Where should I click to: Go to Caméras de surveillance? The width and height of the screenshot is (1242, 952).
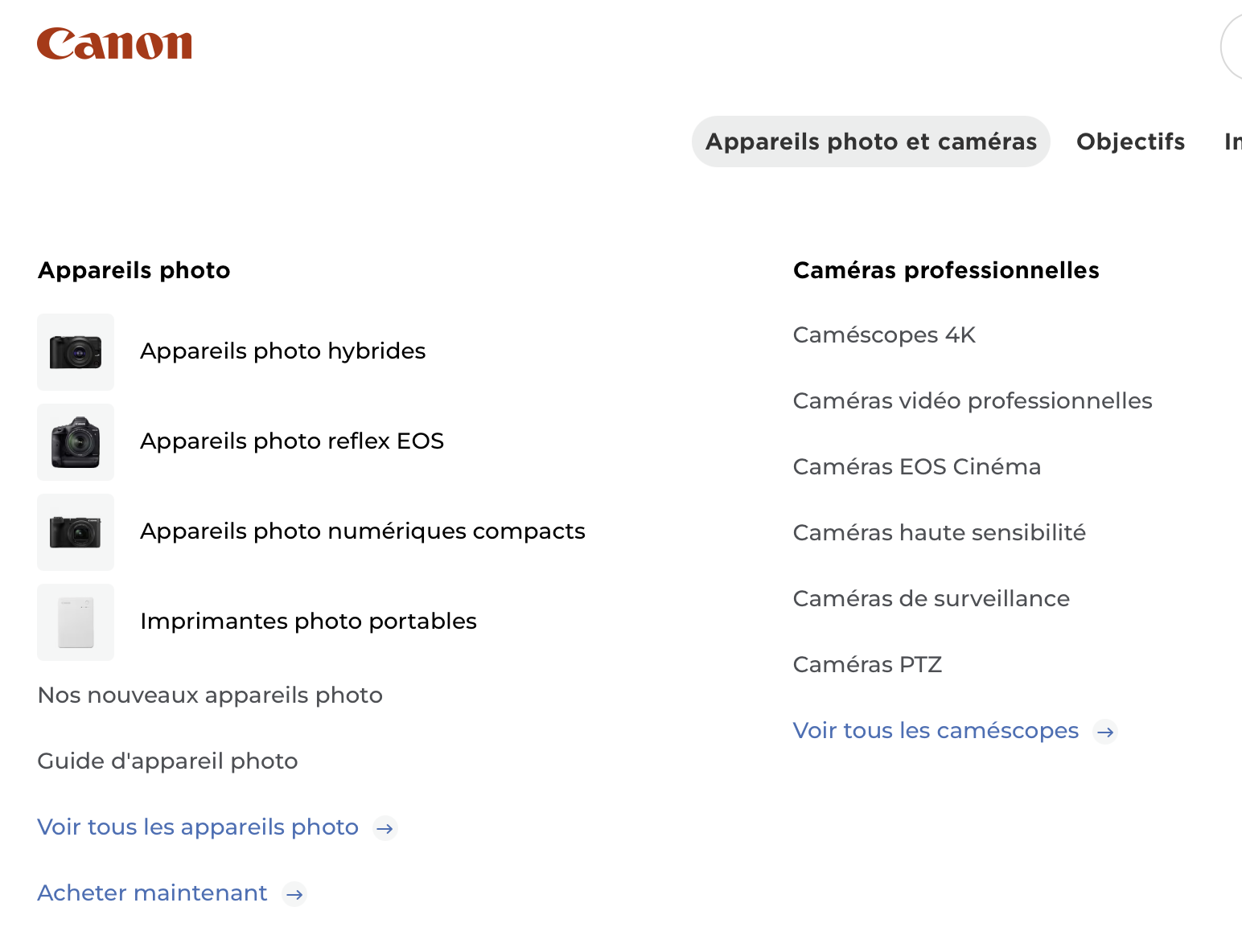pyautogui.click(x=931, y=599)
